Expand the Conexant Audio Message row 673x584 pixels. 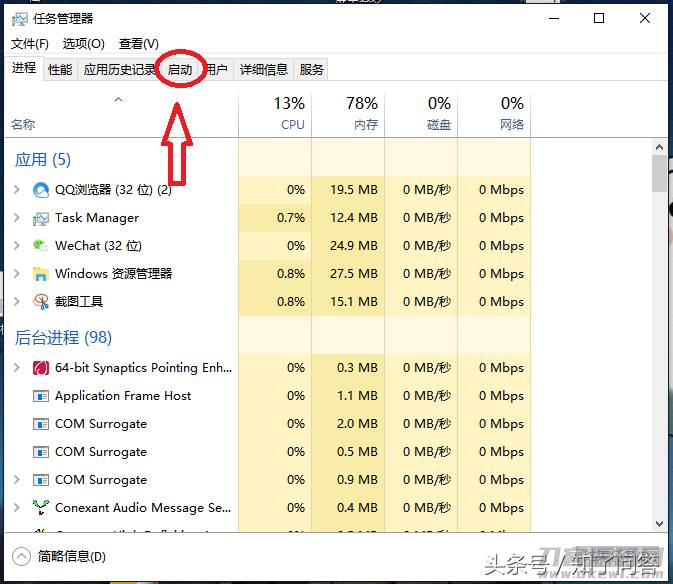tap(17, 507)
